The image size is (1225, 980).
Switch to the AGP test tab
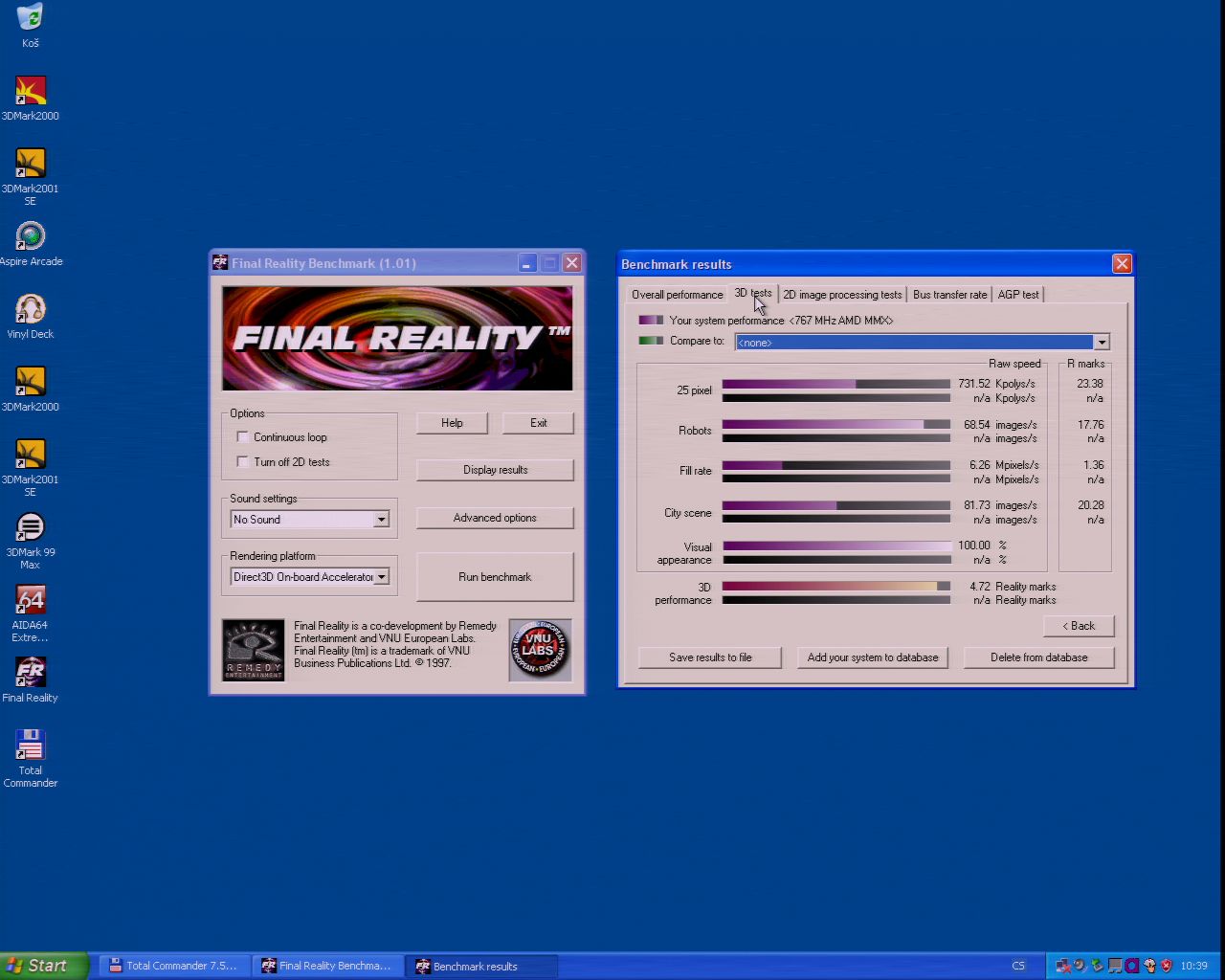pos(1018,295)
